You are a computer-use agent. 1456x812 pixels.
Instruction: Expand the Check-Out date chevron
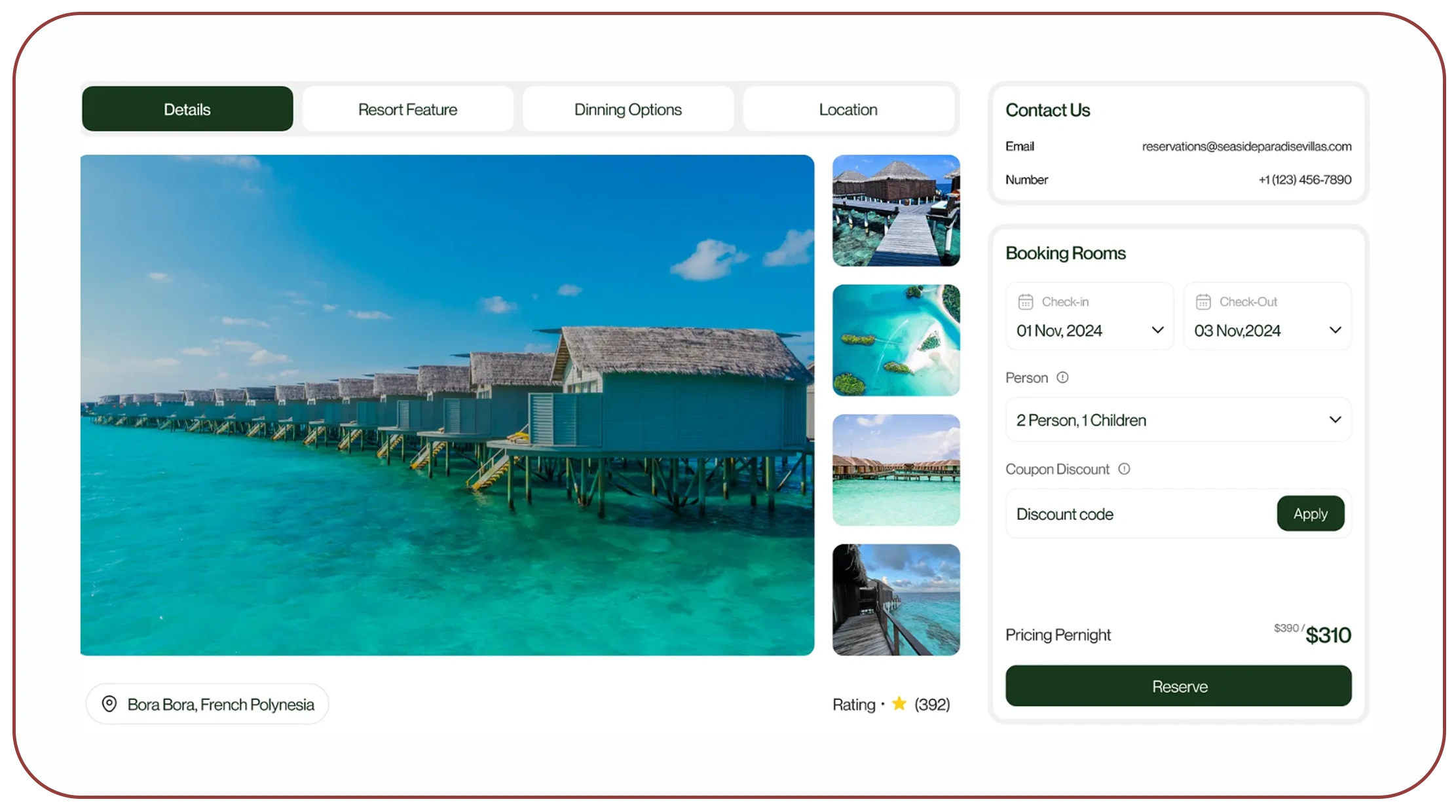[x=1335, y=330]
